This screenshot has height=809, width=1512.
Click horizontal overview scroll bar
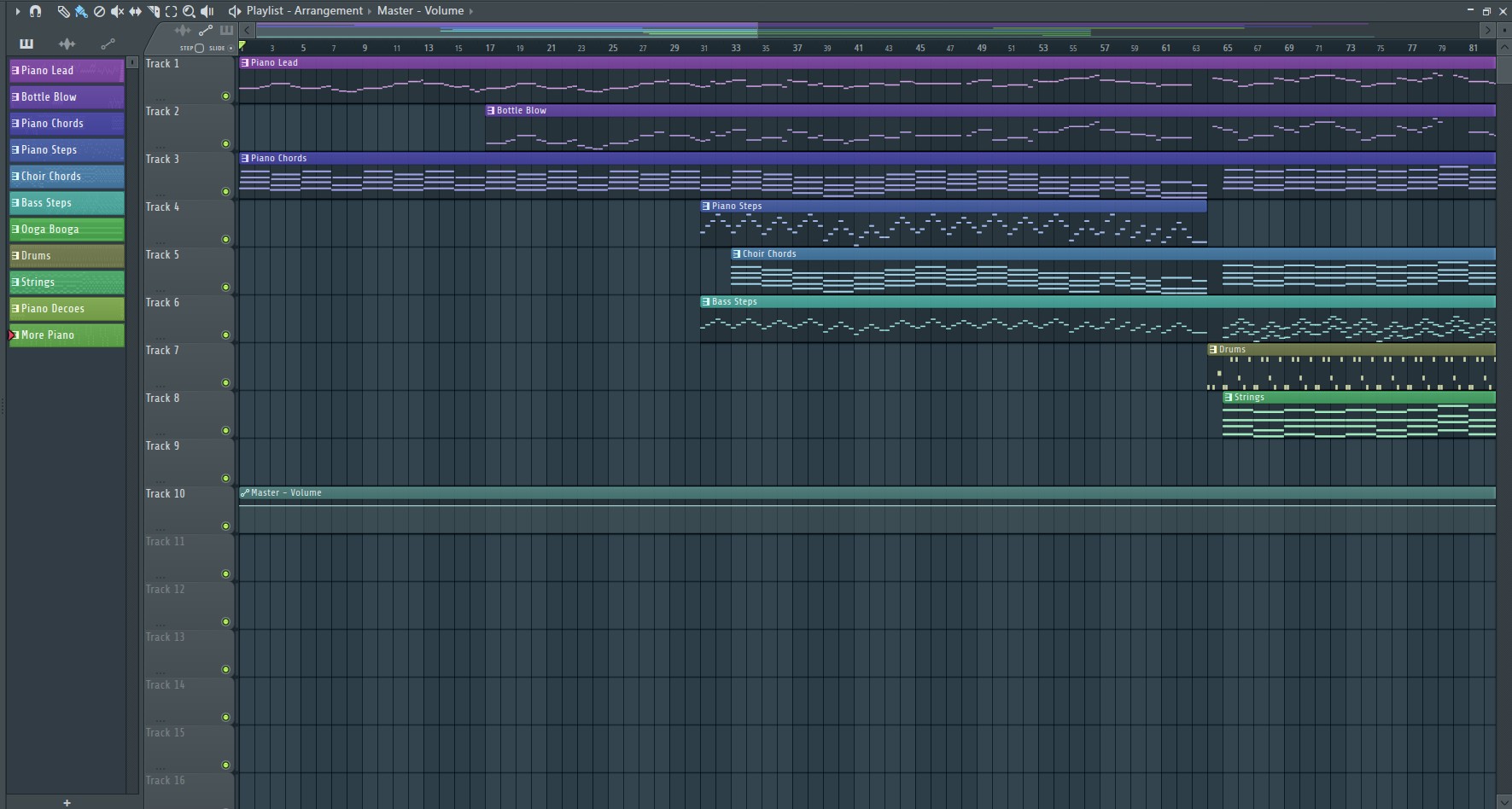[867, 30]
